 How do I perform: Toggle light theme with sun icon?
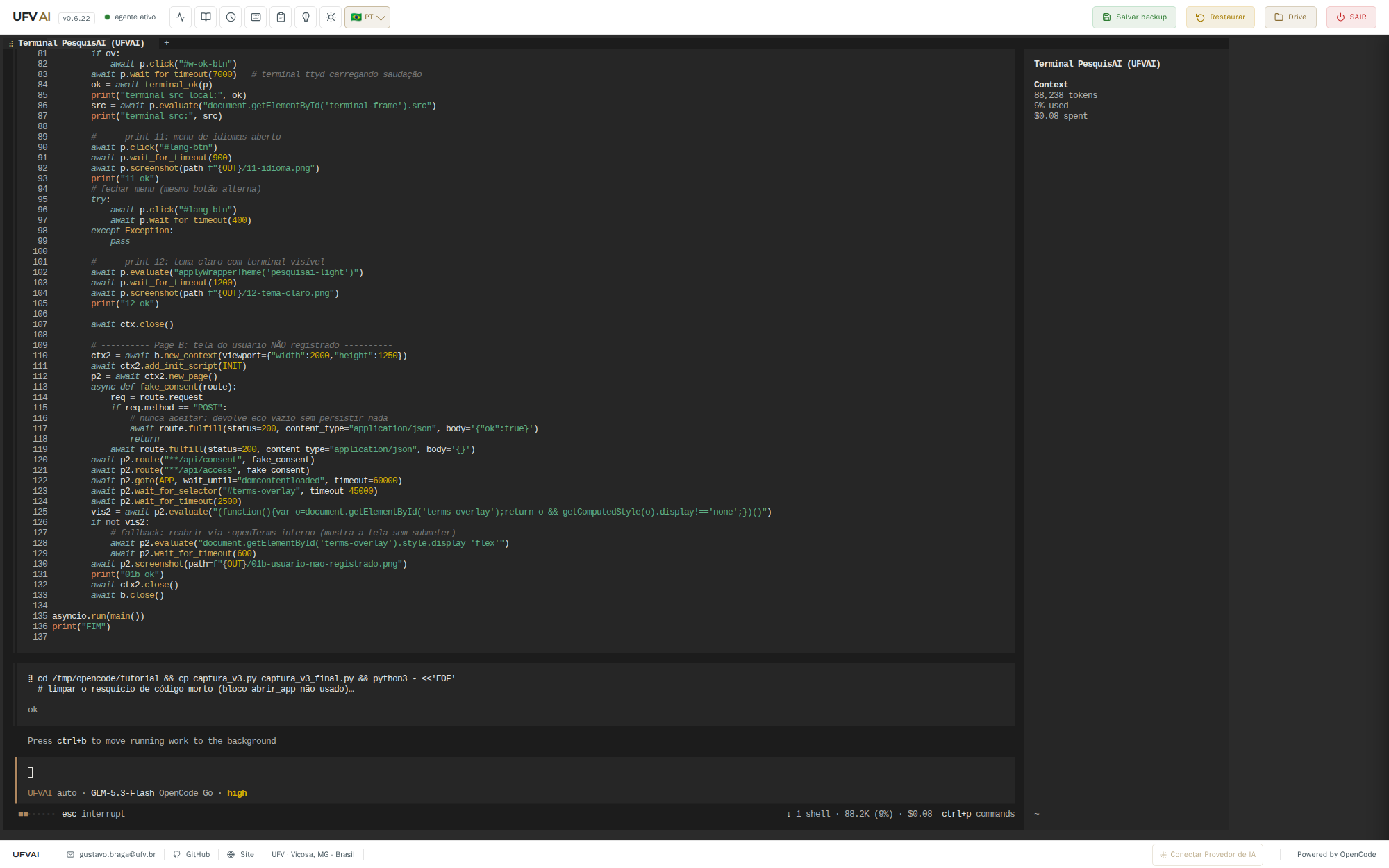[x=331, y=17]
